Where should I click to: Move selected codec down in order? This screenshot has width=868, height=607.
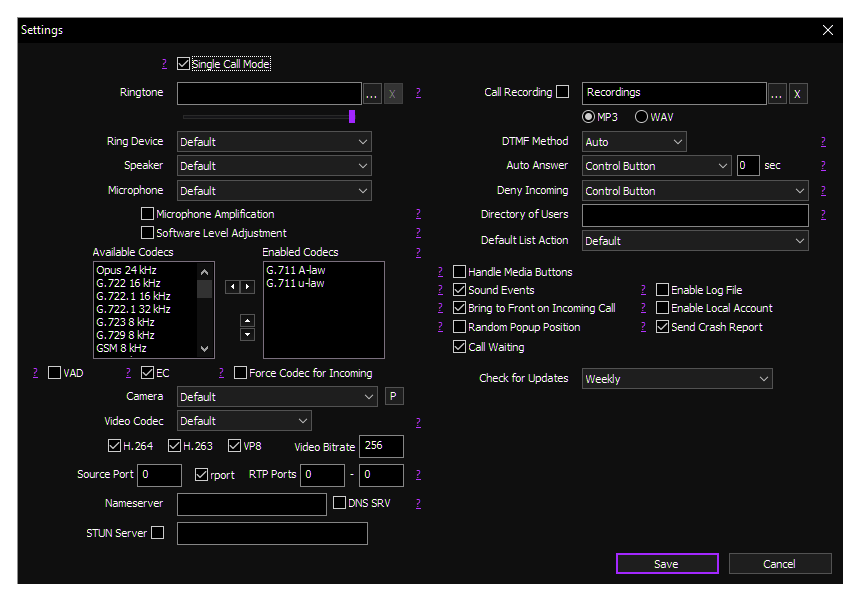pos(248,335)
